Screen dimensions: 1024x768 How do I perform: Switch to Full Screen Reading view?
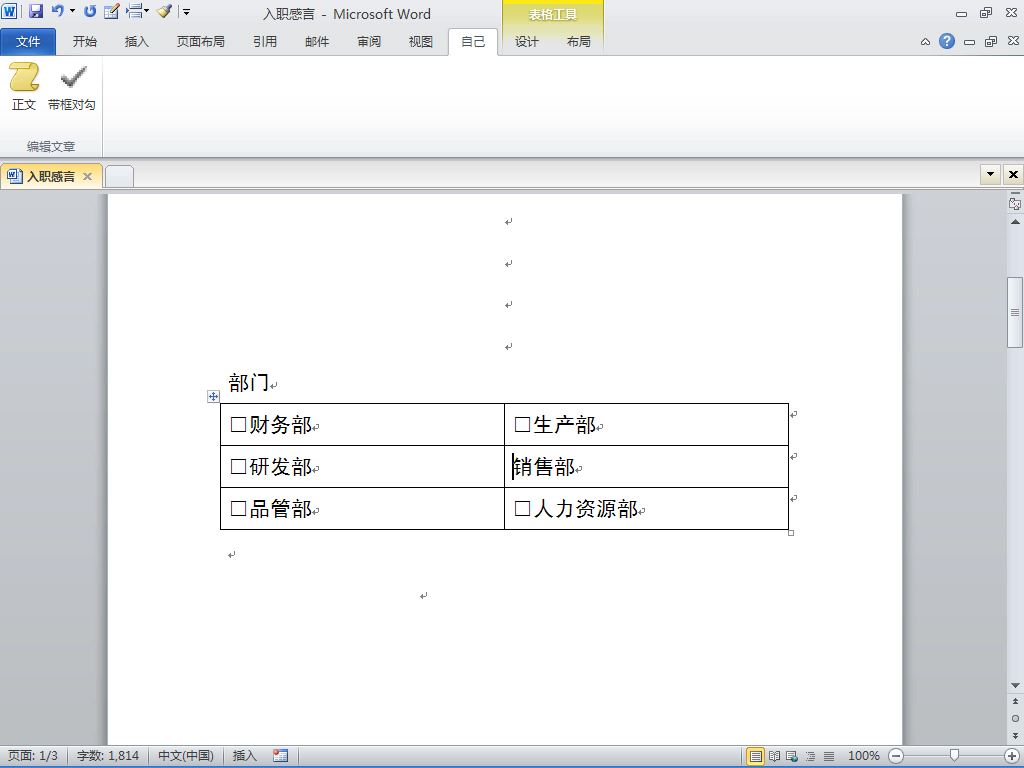tap(775, 756)
